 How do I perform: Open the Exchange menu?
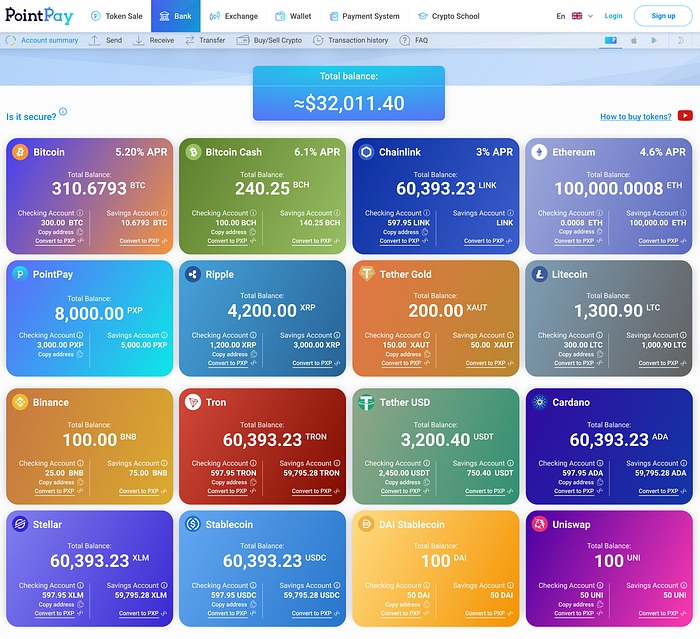tap(233, 16)
